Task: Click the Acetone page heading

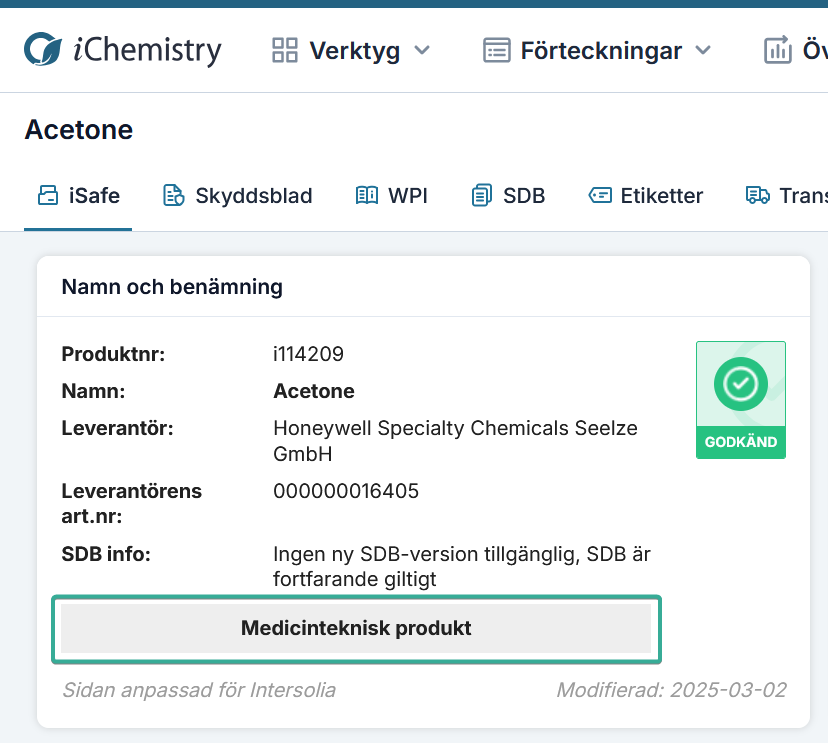Action: point(79,130)
